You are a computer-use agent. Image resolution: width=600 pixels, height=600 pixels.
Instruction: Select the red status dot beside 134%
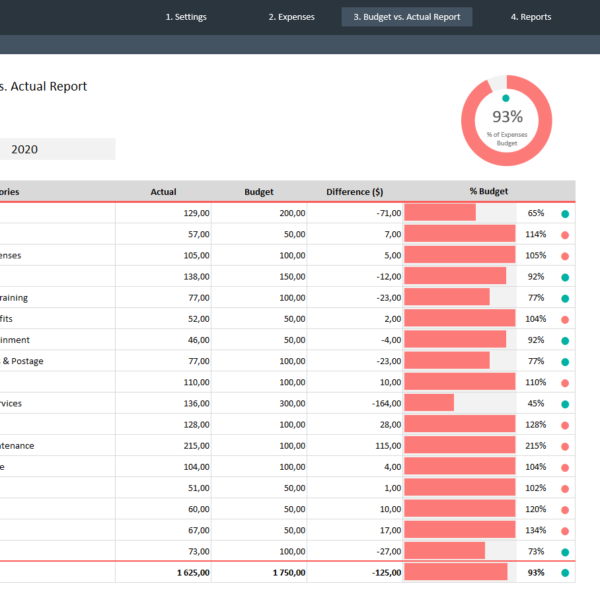(565, 530)
